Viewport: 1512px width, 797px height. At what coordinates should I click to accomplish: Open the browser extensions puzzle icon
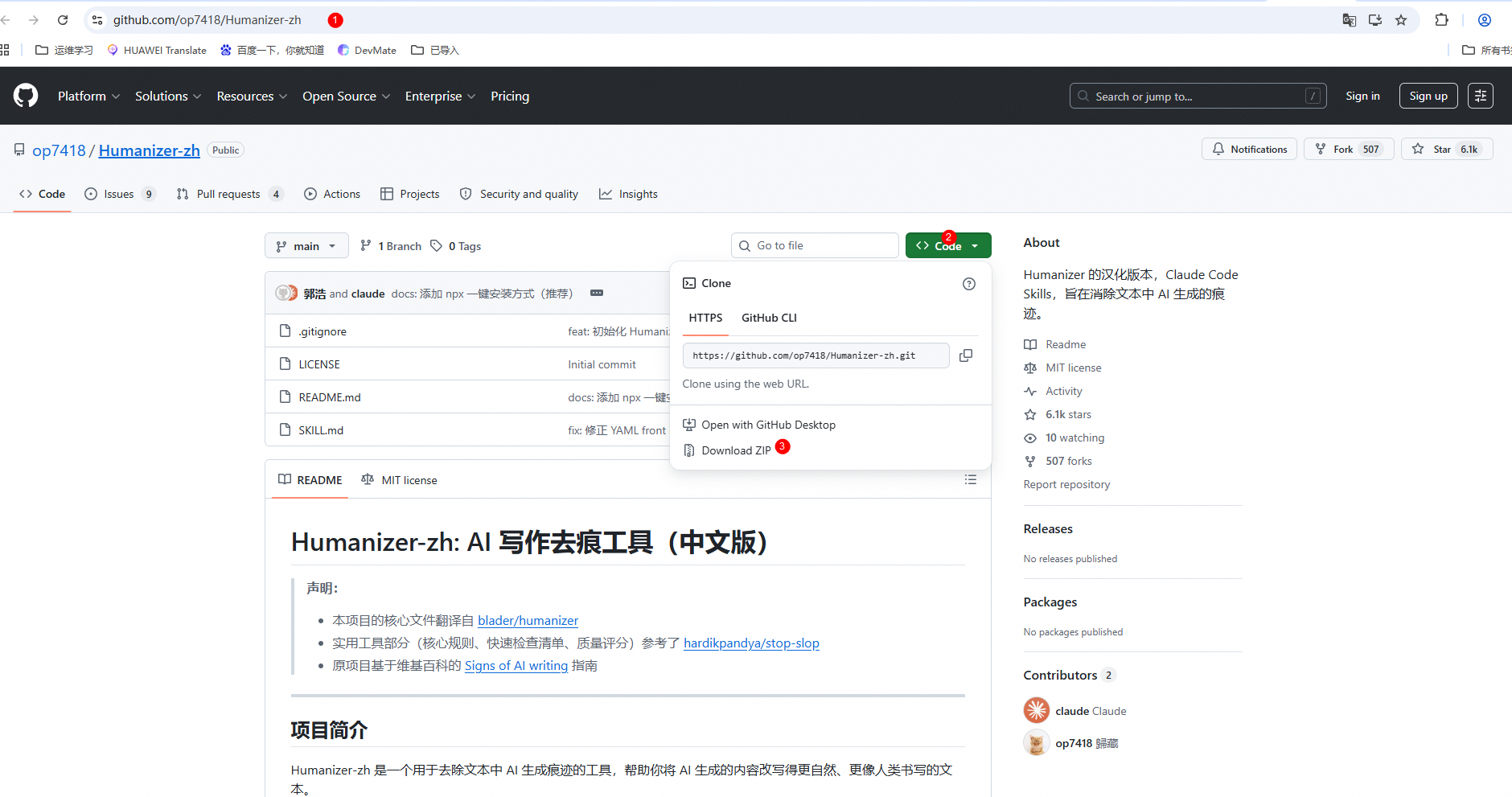click(1442, 20)
